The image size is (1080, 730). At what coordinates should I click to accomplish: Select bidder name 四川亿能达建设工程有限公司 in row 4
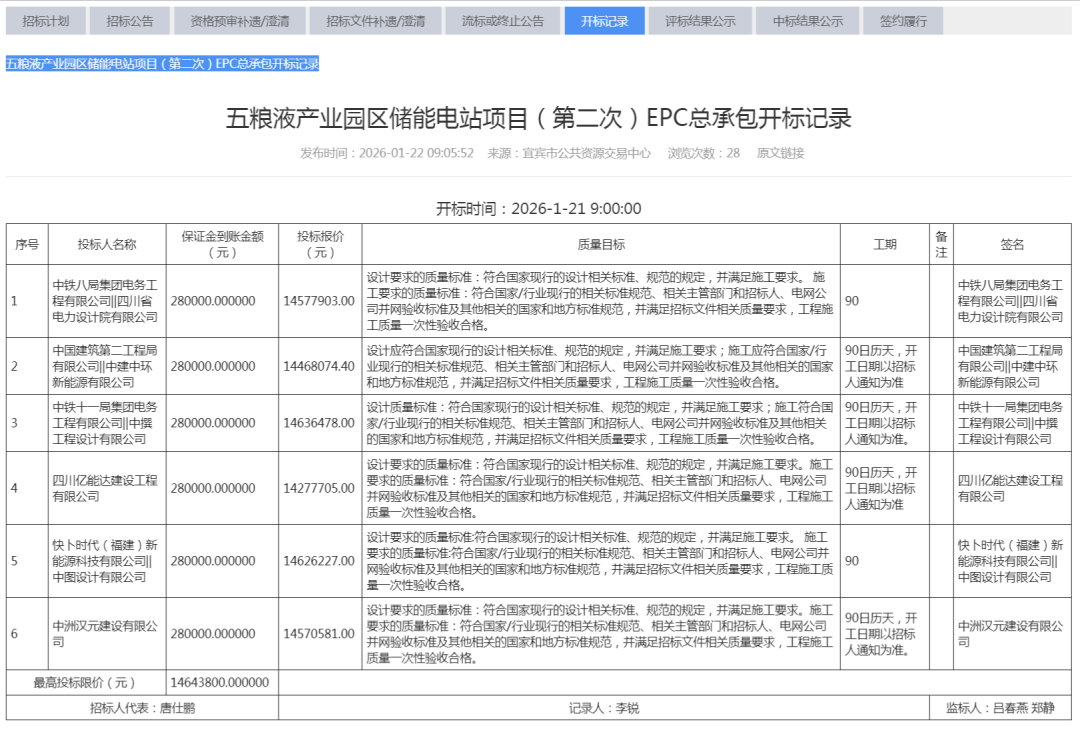coord(105,488)
